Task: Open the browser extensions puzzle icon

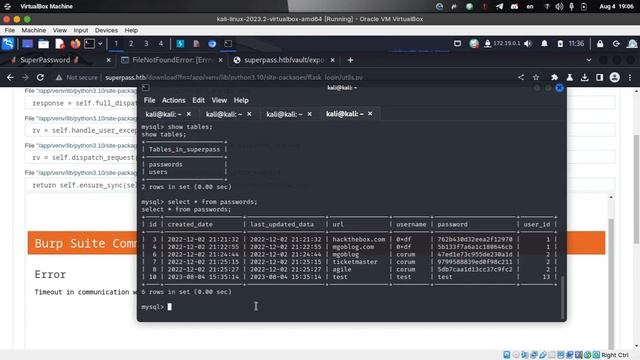Action: pos(554,77)
